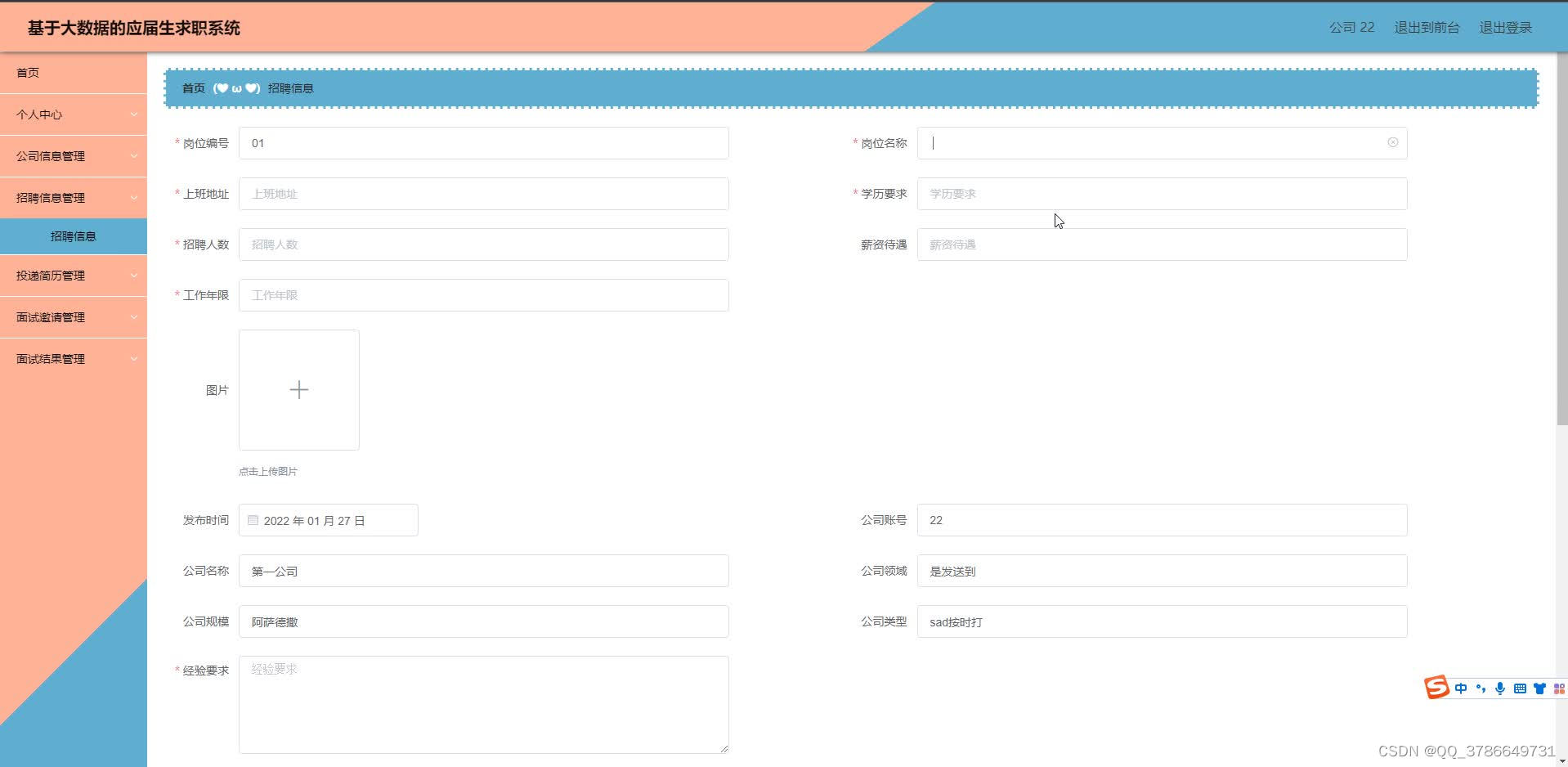
Task: Expand the 公司信息管理 chevron
Action: 134,156
